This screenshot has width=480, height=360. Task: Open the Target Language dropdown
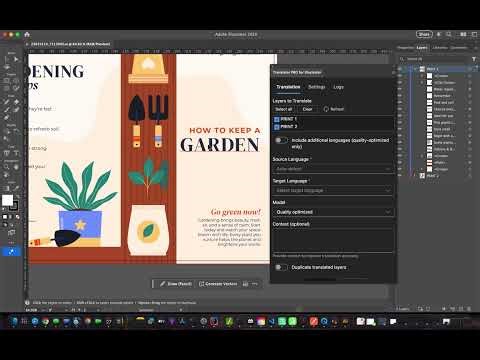coord(333,190)
